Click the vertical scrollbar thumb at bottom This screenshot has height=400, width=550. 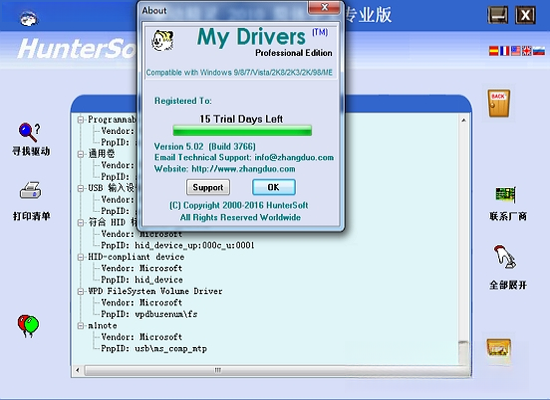(x=463, y=353)
